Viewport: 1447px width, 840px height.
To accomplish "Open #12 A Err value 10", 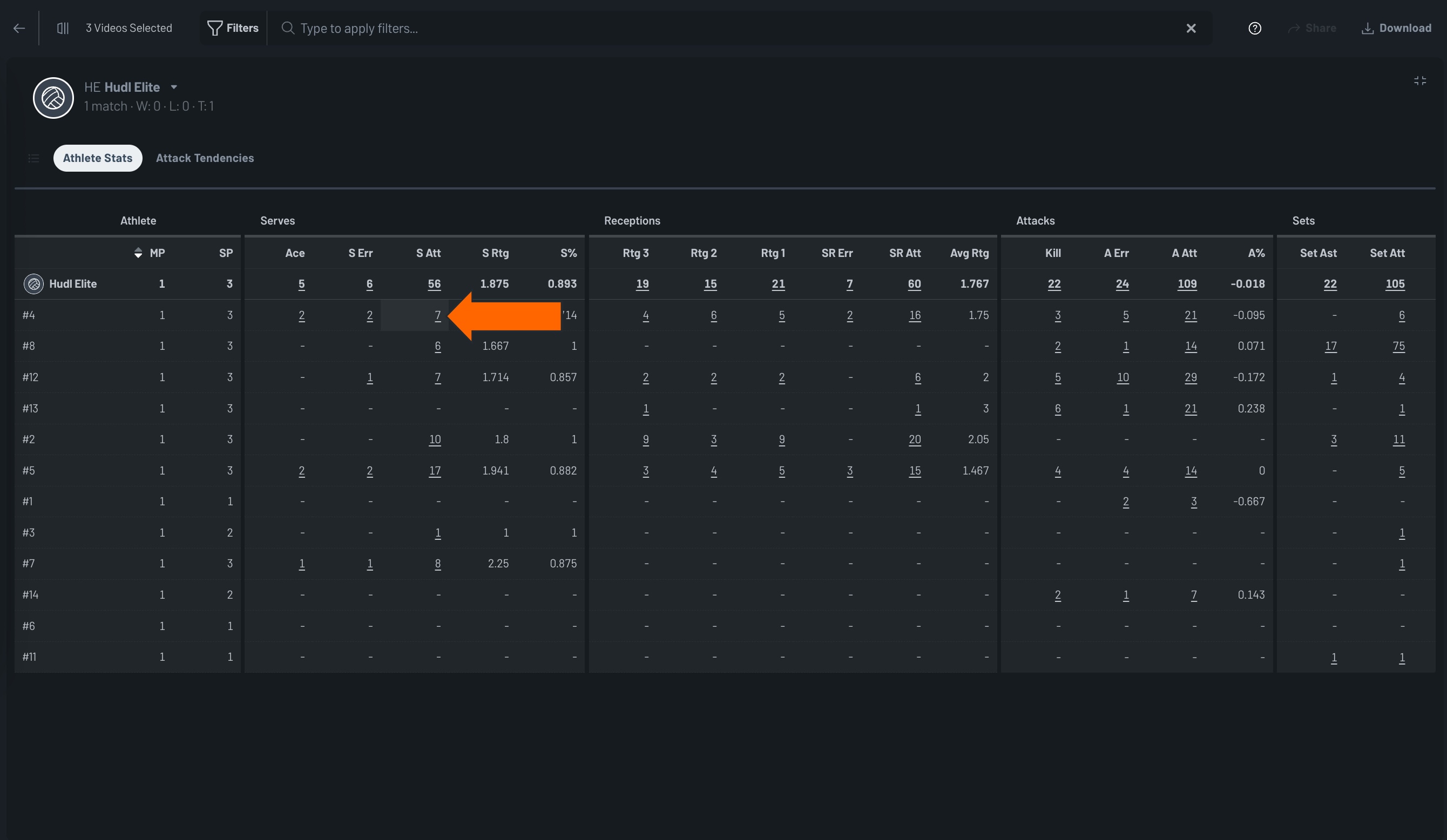I will [1123, 378].
